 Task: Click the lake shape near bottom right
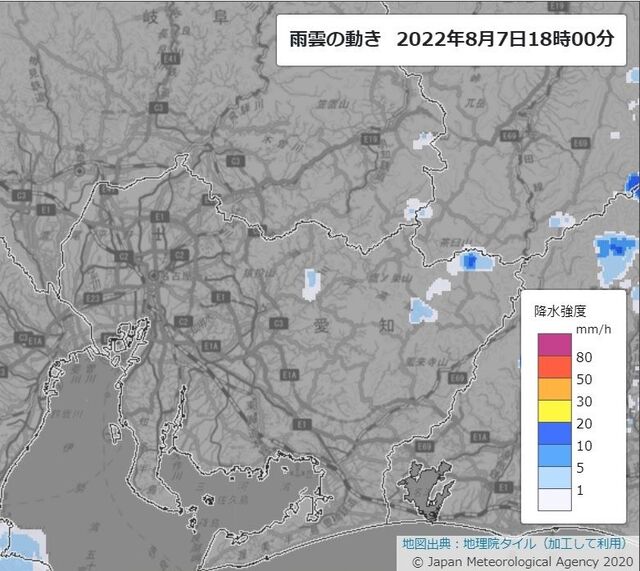pyautogui.click(x=427, y=490)
